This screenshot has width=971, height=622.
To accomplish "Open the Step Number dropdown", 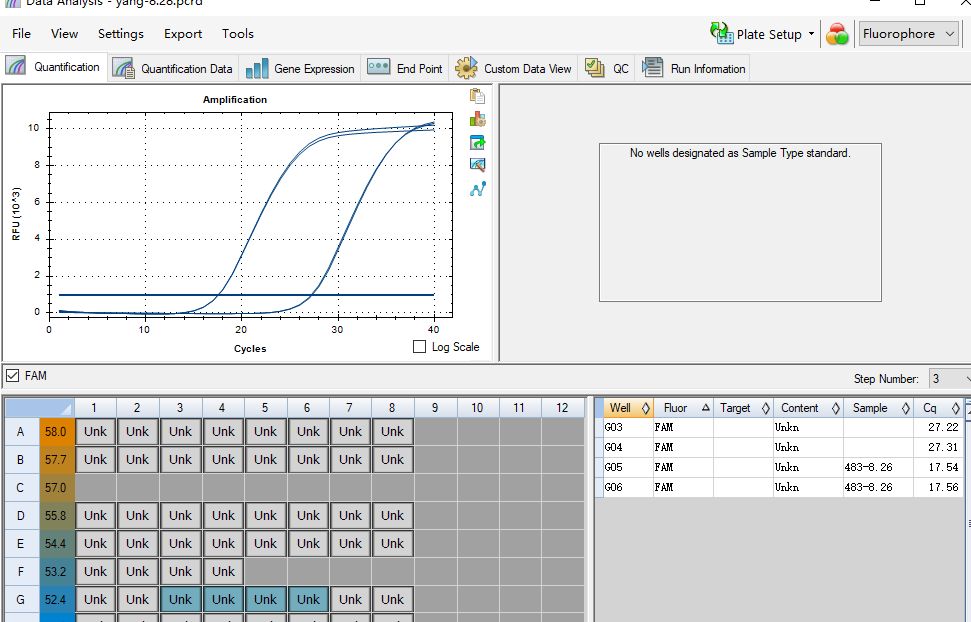I will click(949, 379).
